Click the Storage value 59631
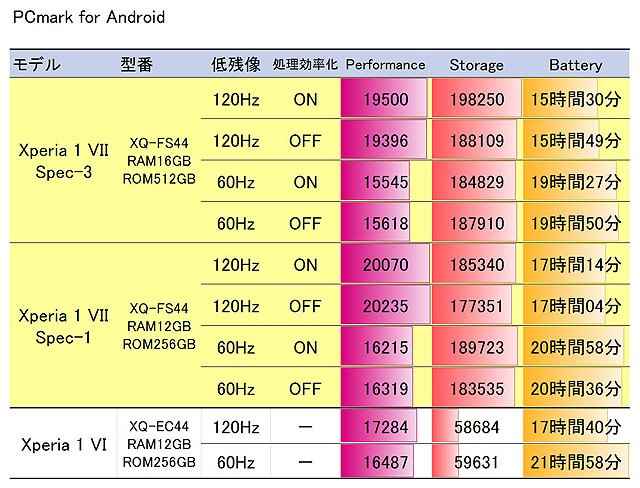Viewport: 640px width, 488px height. pos(477,463)
